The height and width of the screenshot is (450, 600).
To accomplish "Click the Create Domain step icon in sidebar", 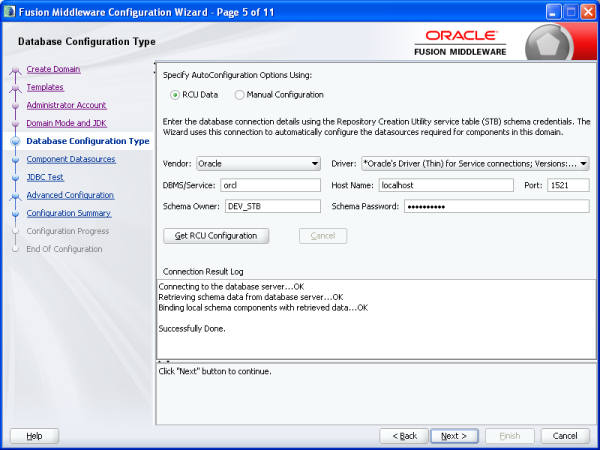I will 15,71.
